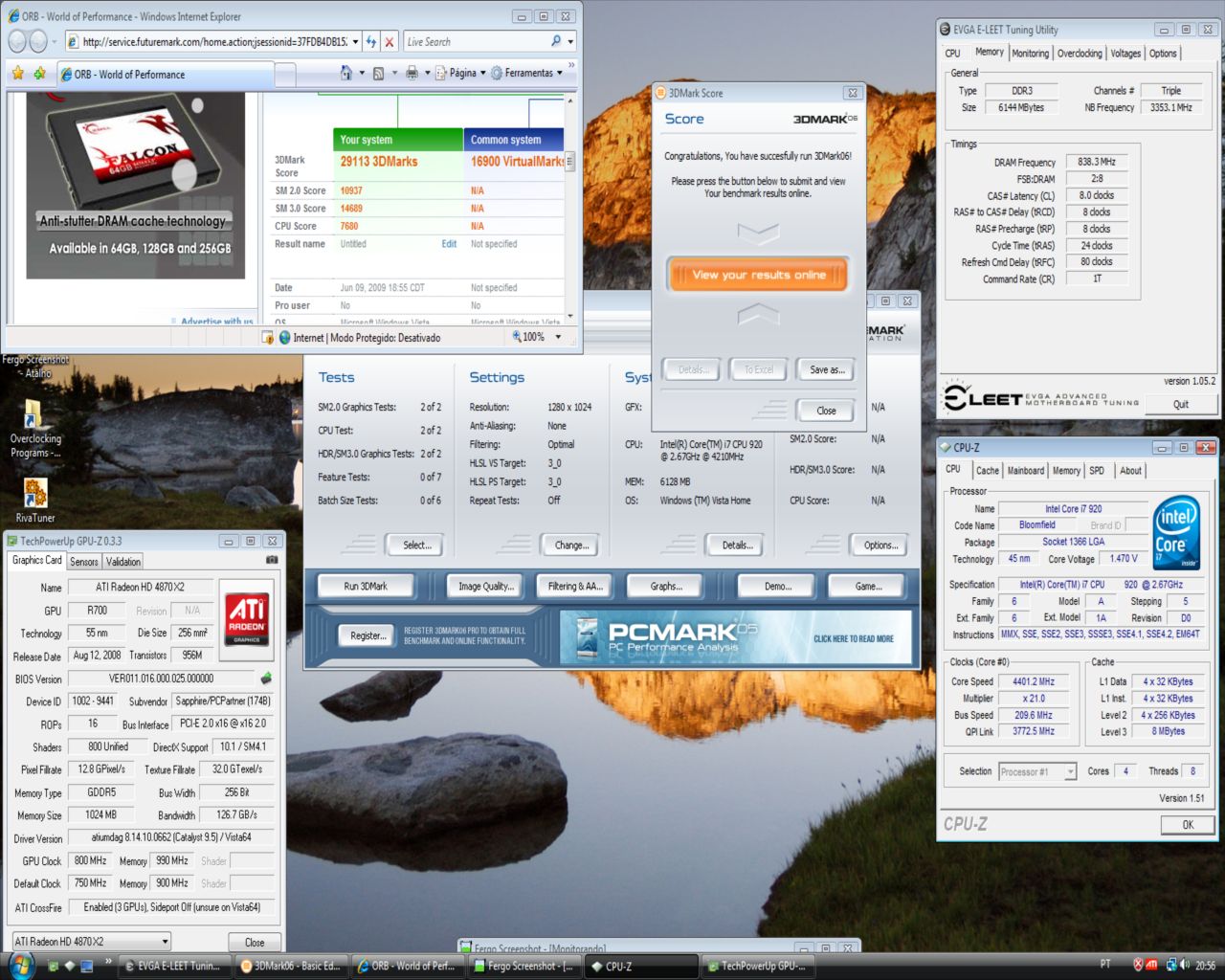Click the GPU-Z screenshot camera icon
Screen dimensions: 1225x980
(272, 560)
